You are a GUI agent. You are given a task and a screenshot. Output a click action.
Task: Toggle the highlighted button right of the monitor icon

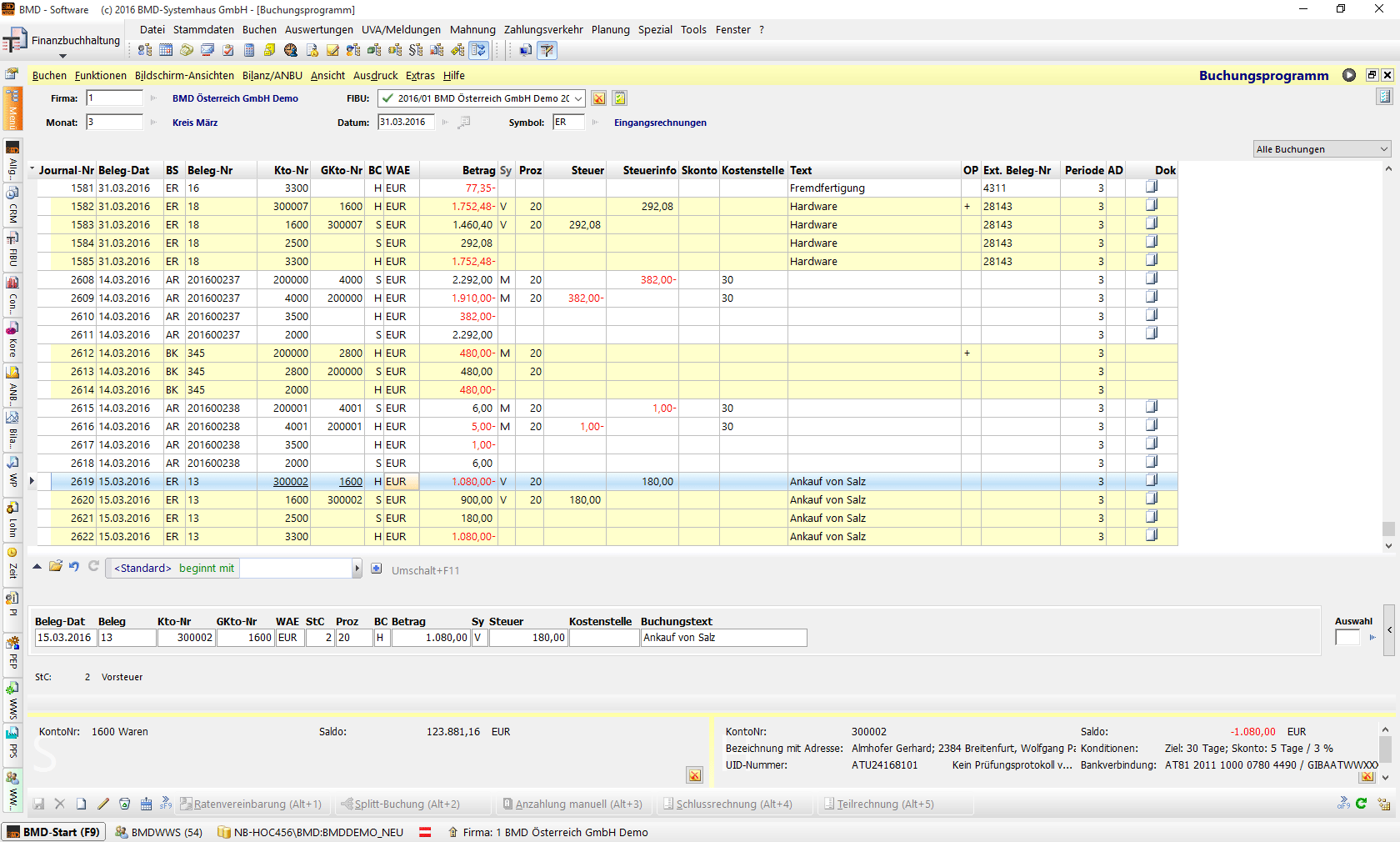pos(547,50)
